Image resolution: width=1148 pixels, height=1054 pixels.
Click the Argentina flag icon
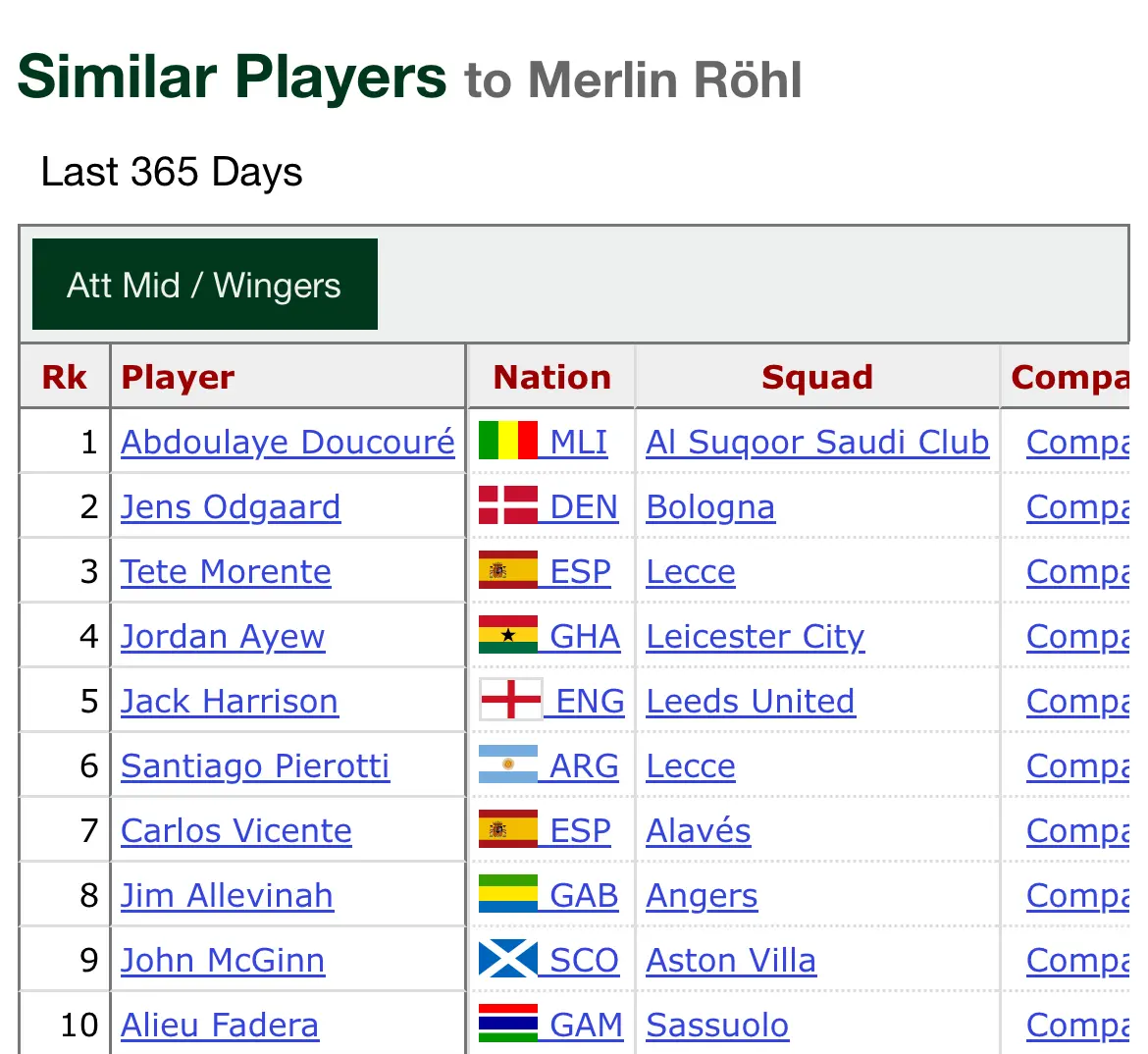point(508,765)
